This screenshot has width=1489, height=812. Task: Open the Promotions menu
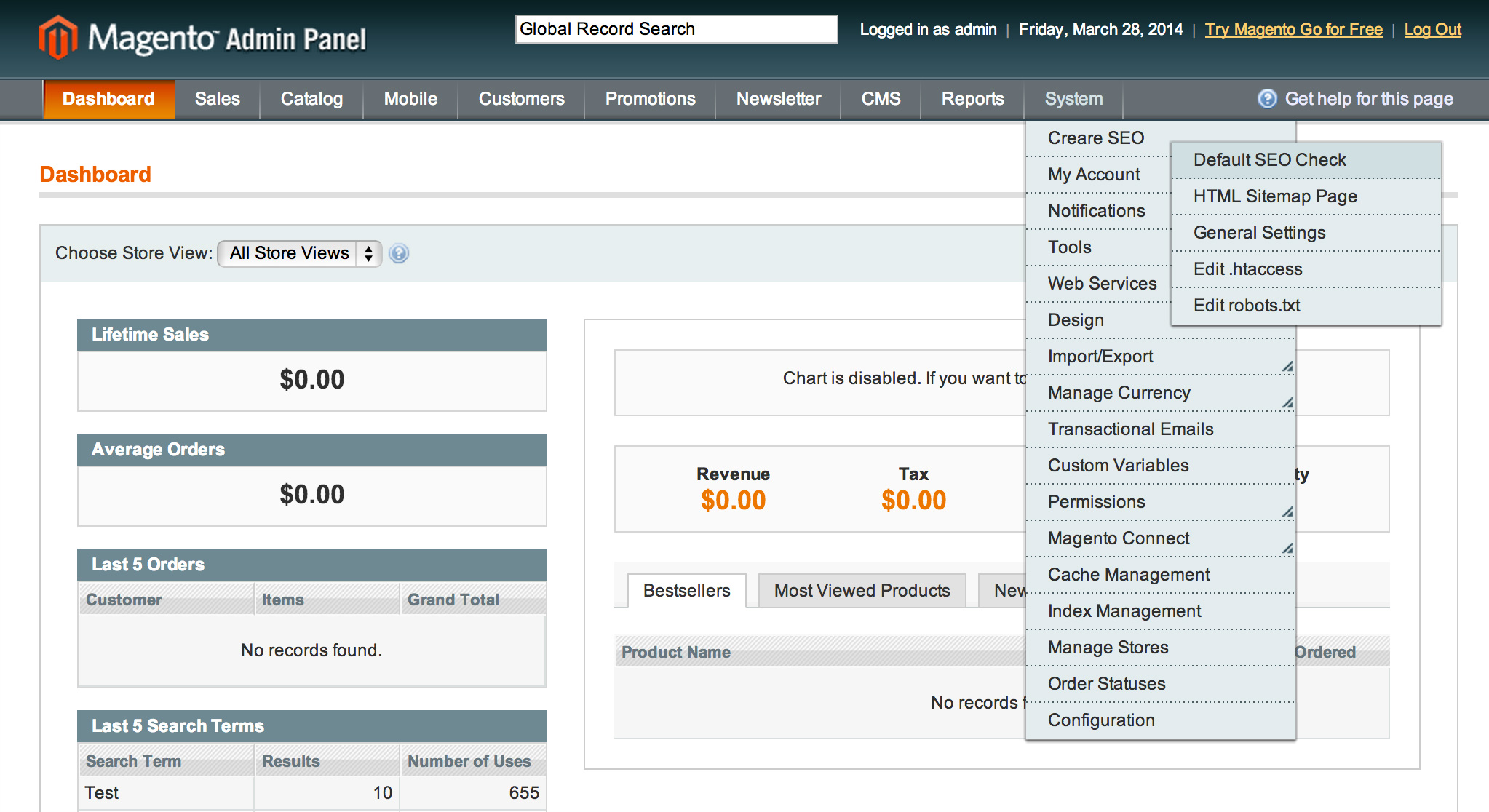click(650, 99)
